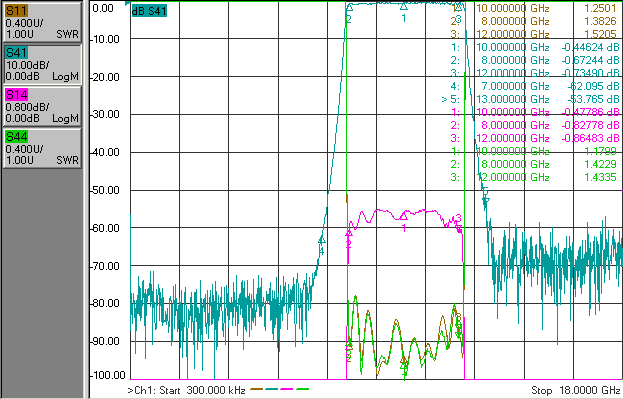Select S41 marker 4 triangle on rising edge
Viewport: 623px width, 399px height.
point(322,240)
